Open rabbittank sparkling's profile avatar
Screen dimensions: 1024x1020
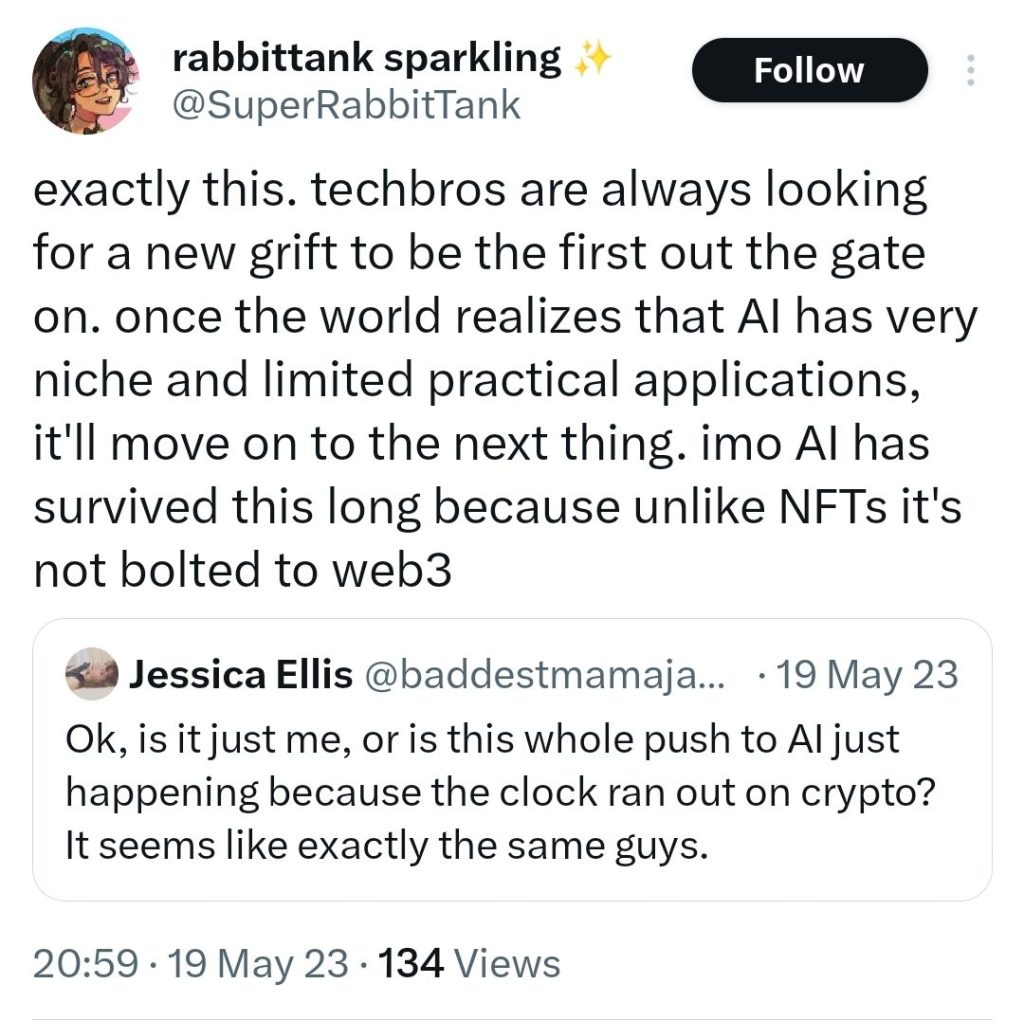click(x=86, y=80)
